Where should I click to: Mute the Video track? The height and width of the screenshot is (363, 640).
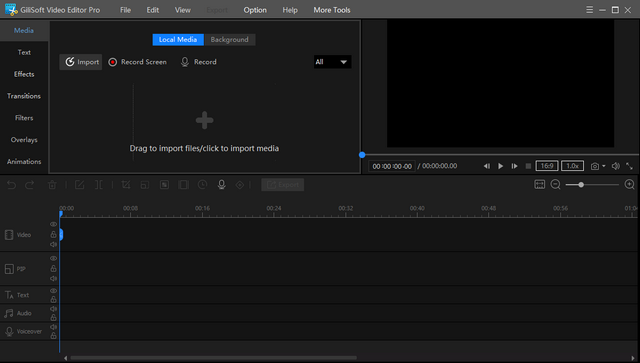click(x=53, y=245)
